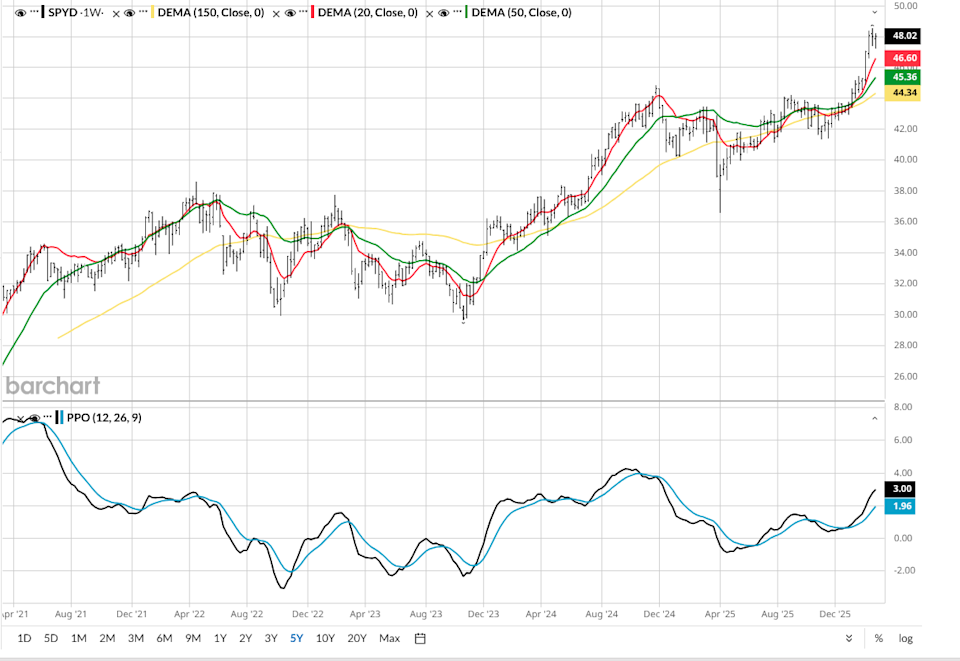Switch axis to percent scale
This screenshot has width=960, height=661.
coord(879,638)
